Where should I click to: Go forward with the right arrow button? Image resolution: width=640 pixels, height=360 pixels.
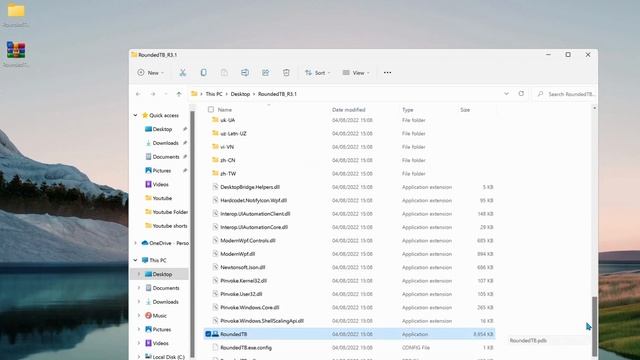click(x=152, y=94)
